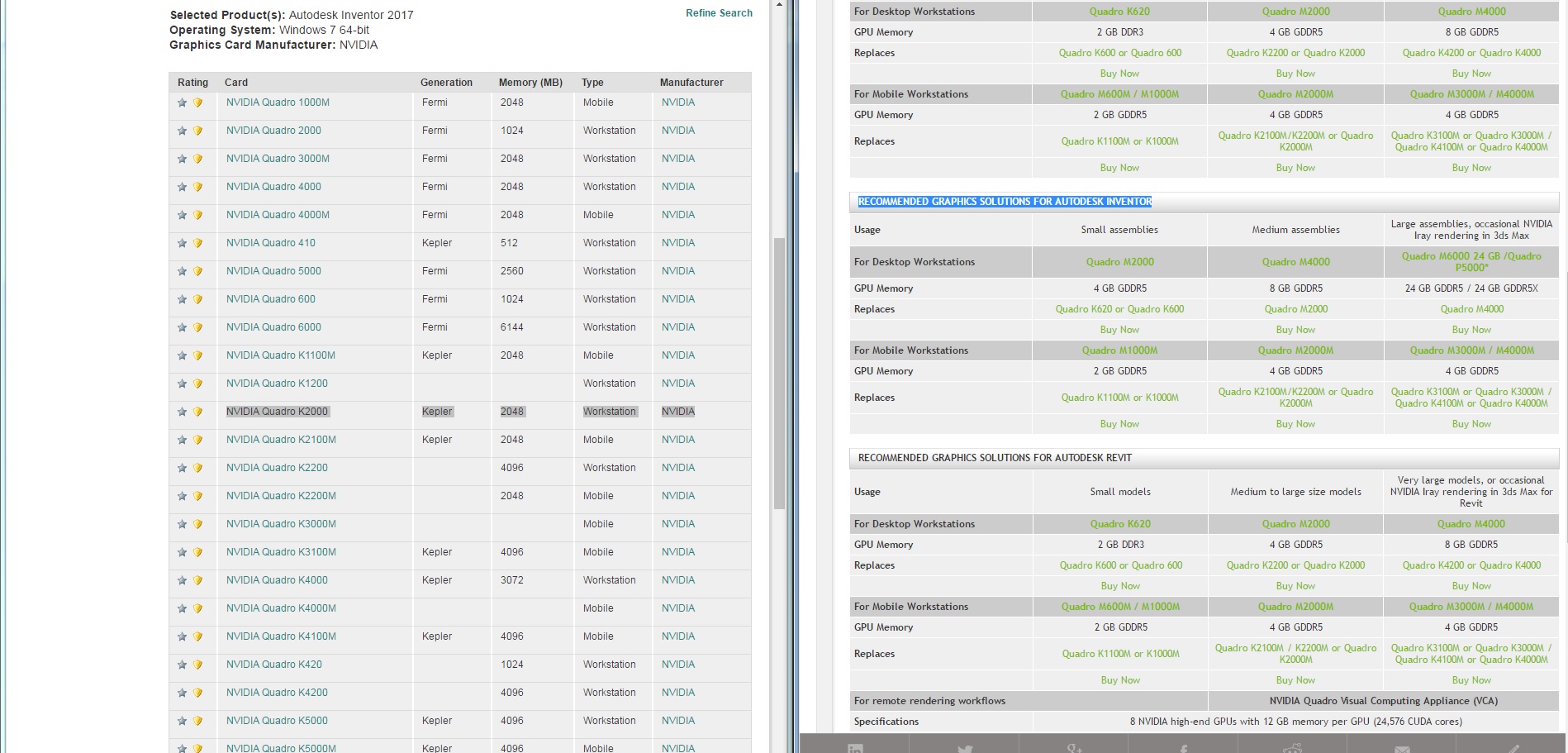Click the NVIDIA Quadro Visual Computing Appliance (VCA) text
Screen dimensions: 1568x753
pyautogui.click(x=1384, y=701)
